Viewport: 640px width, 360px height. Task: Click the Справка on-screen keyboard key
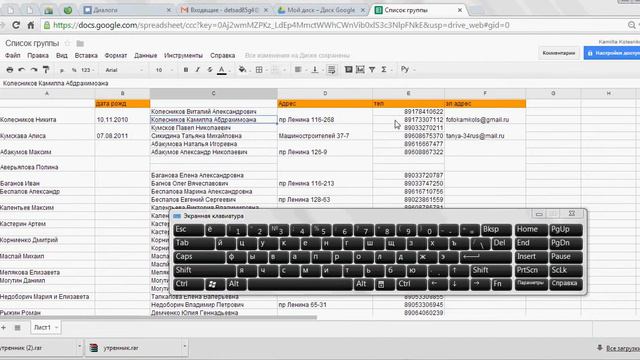(x=565, y=284)
